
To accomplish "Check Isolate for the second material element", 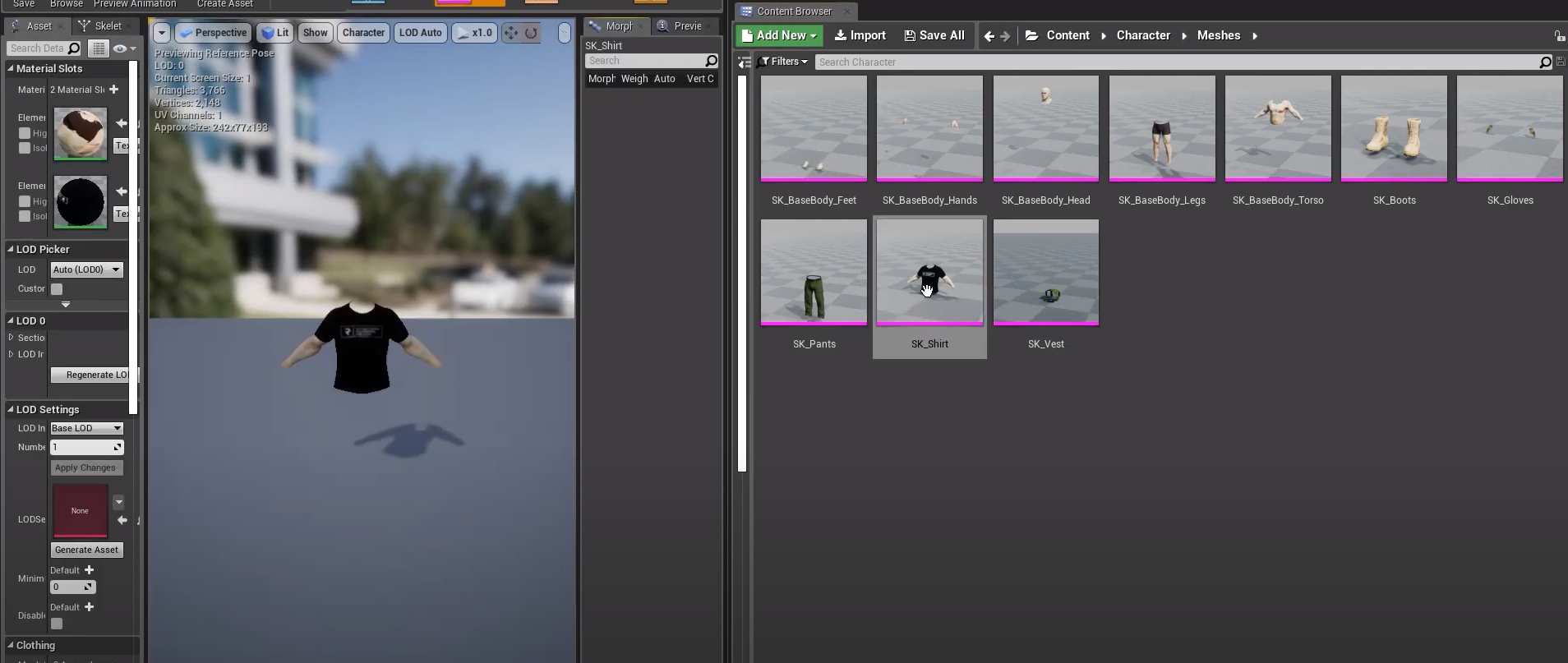I will pos(25,216).
